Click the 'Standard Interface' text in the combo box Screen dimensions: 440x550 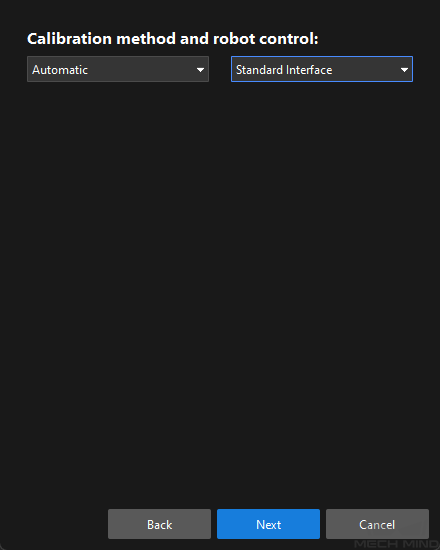coord(284,70)
